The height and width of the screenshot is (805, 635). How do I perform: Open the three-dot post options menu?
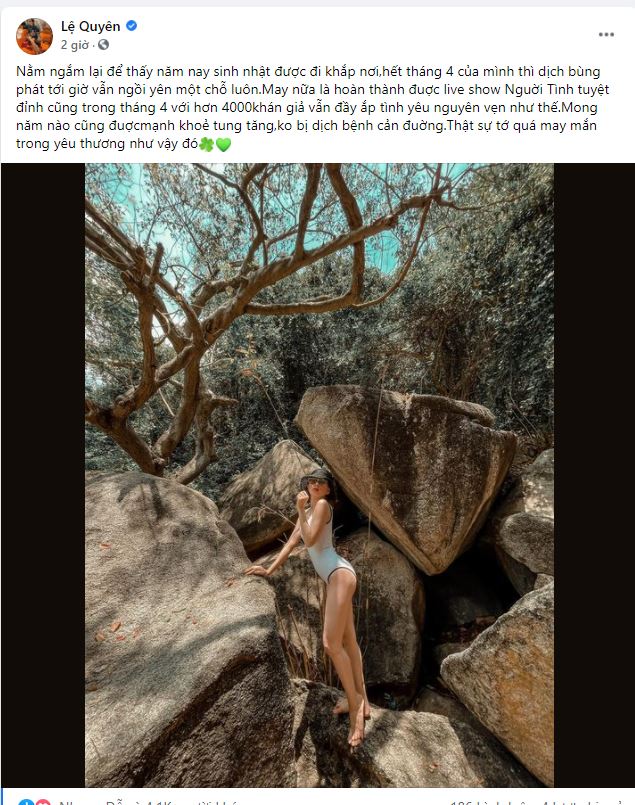coord(606,35)
